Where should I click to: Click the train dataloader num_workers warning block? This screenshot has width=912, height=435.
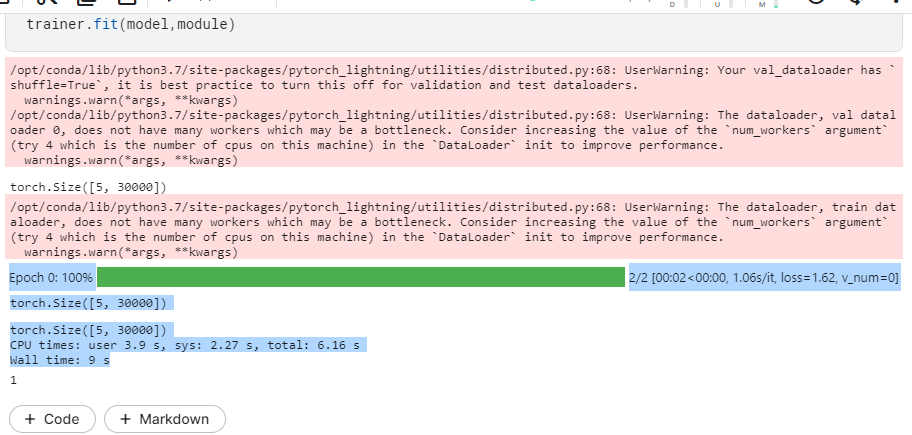click(454, 230)
